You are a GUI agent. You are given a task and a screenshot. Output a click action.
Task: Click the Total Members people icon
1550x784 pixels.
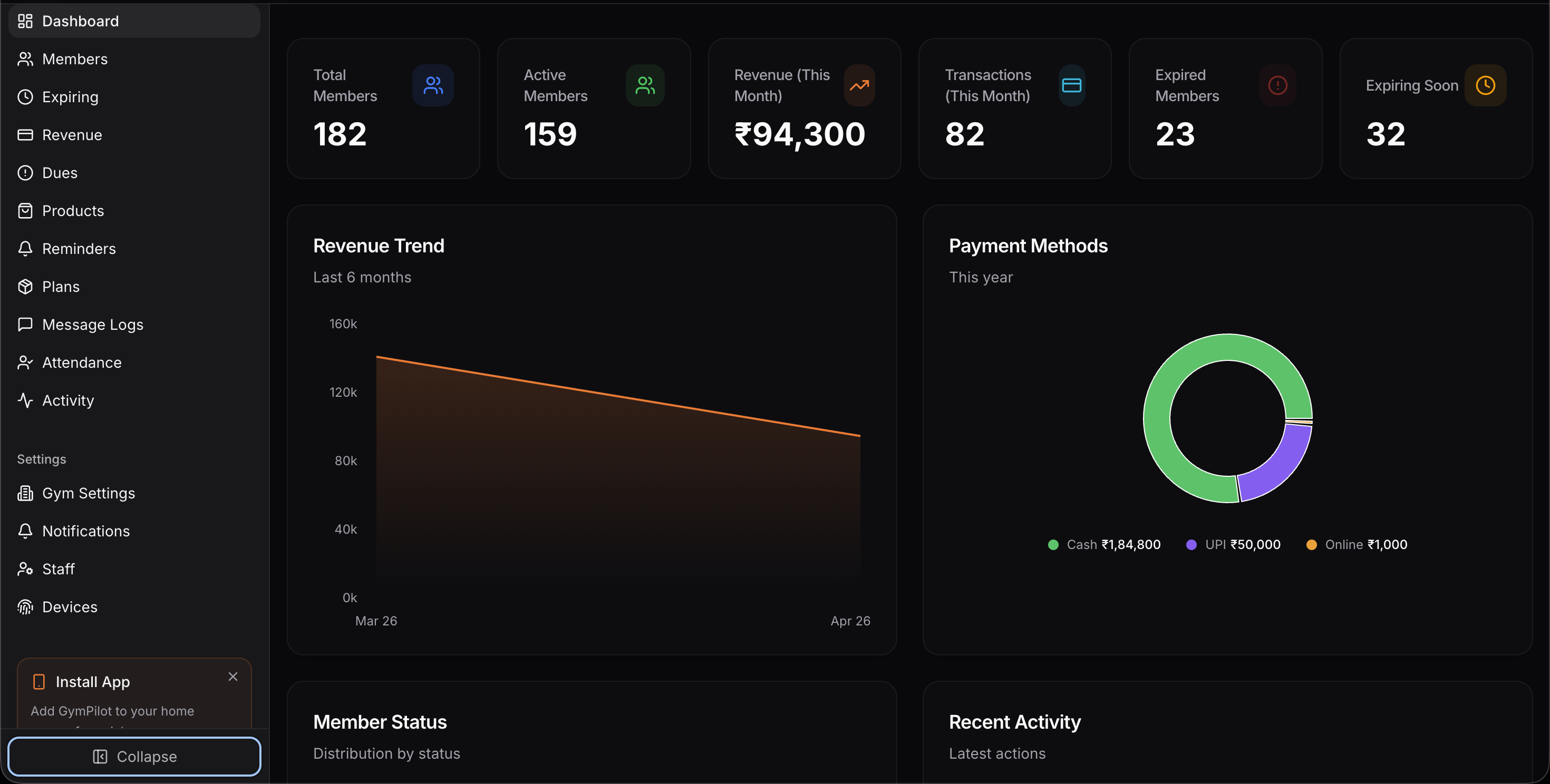pyautogui.click(x=433, y=85)
